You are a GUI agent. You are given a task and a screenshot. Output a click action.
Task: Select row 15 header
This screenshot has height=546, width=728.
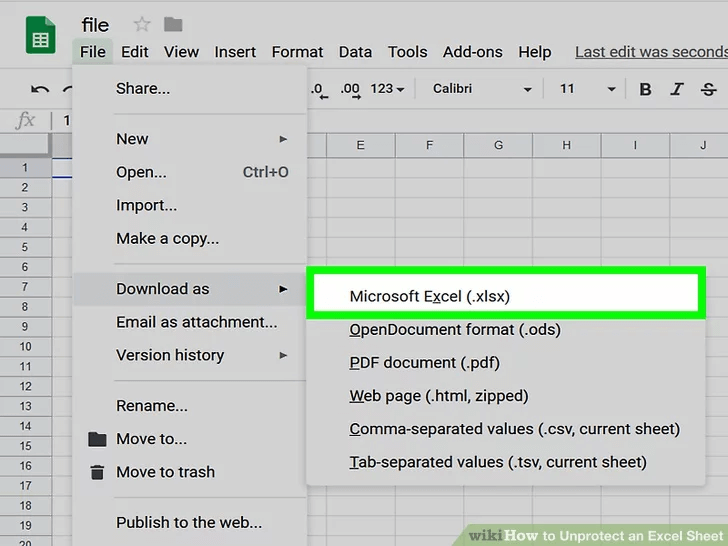pos(25,446)
